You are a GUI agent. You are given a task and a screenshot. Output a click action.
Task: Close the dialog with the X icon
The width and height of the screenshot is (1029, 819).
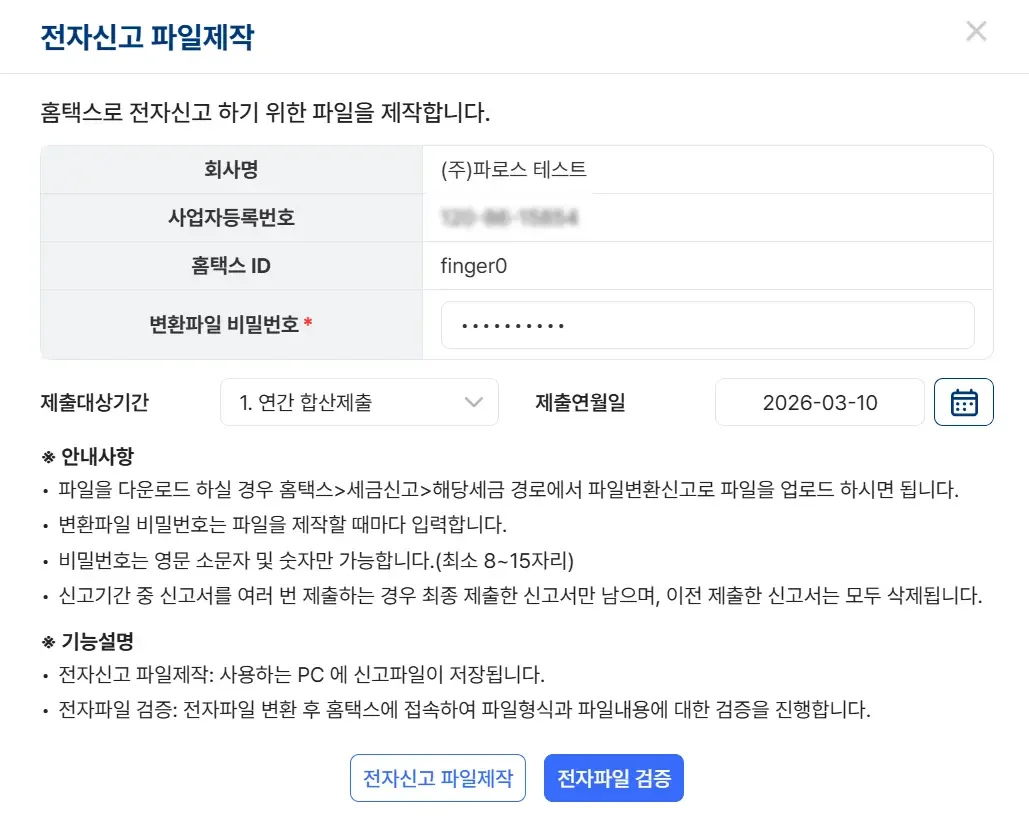tap(976, 31)
